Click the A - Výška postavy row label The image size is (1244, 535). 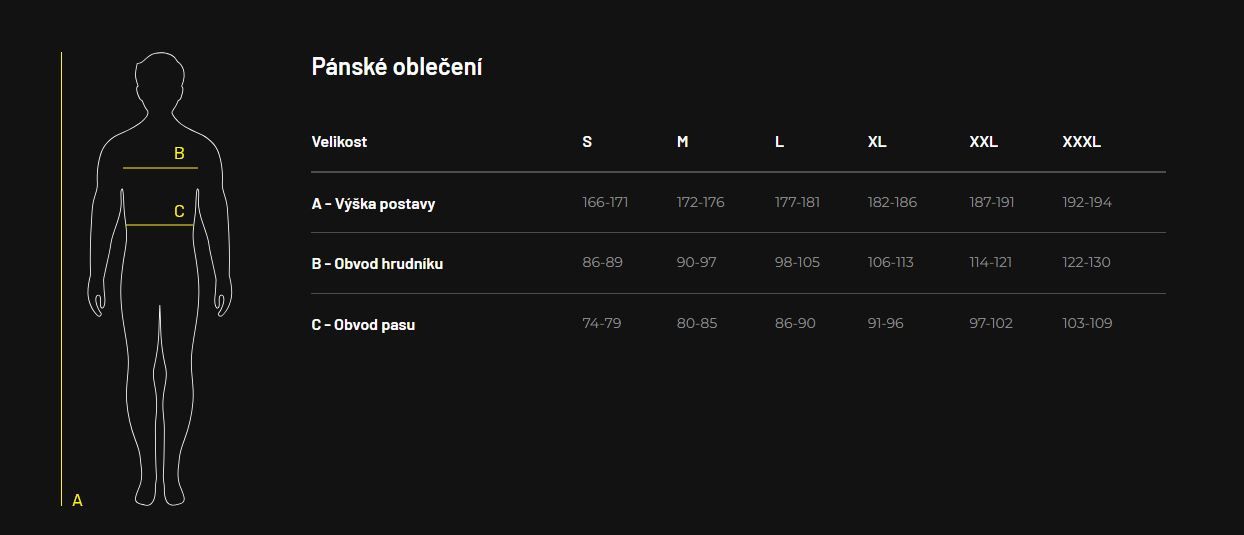click(373, 204)
